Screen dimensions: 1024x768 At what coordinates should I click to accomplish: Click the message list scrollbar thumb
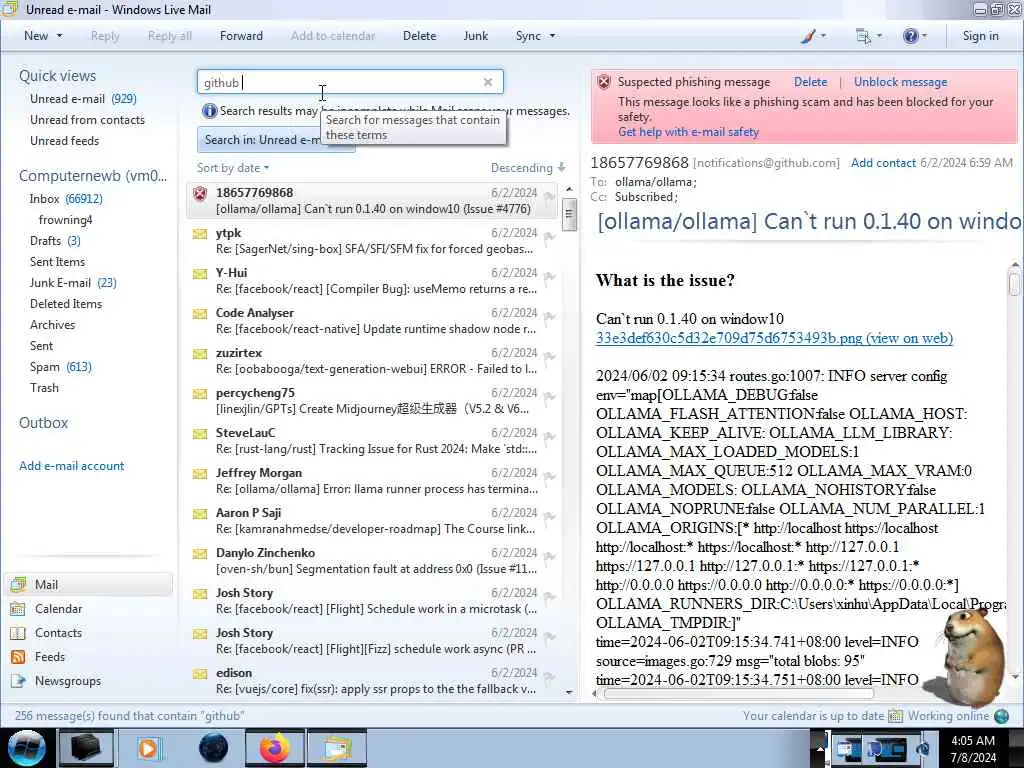[569, 214]
